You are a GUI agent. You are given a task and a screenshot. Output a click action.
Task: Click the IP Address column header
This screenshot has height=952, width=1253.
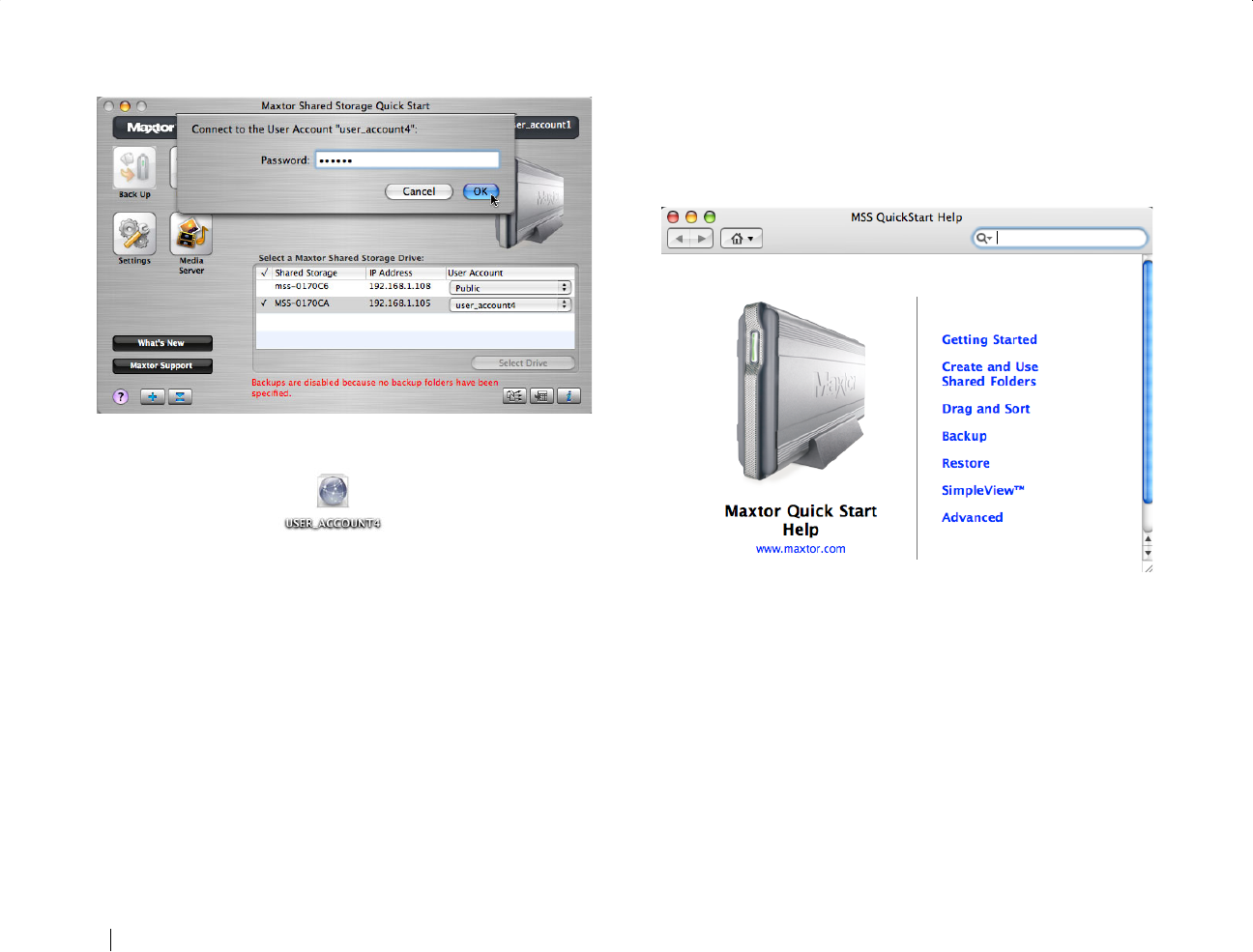coord(405,273)
